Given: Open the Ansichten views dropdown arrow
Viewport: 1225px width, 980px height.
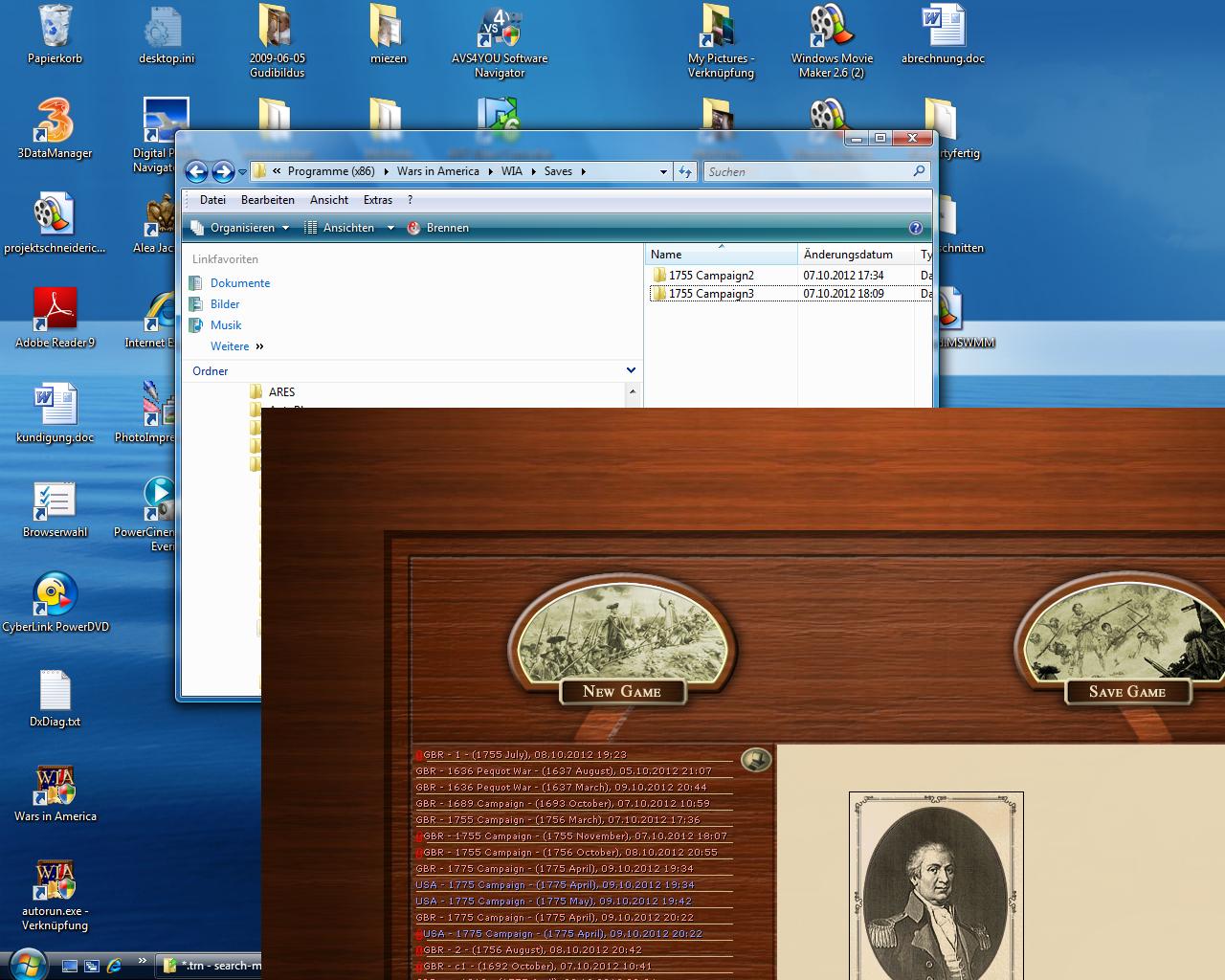Looking at the screenshot, I should 390,228.
